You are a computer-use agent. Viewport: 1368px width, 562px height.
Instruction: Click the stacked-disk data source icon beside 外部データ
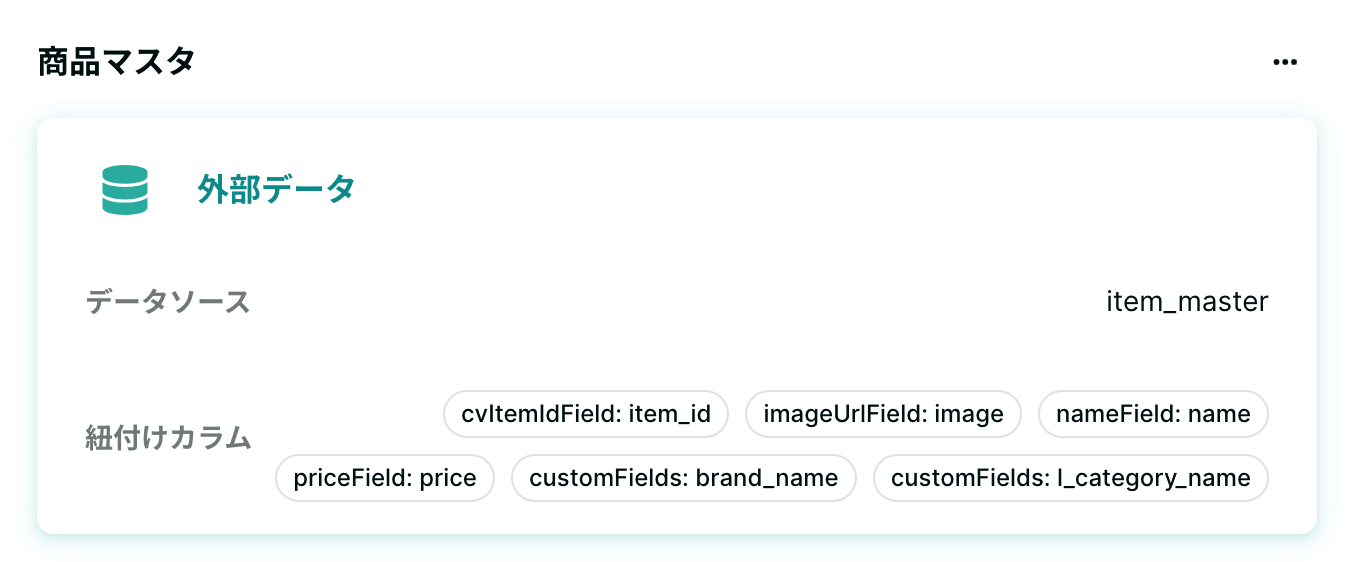pos(125,190)
